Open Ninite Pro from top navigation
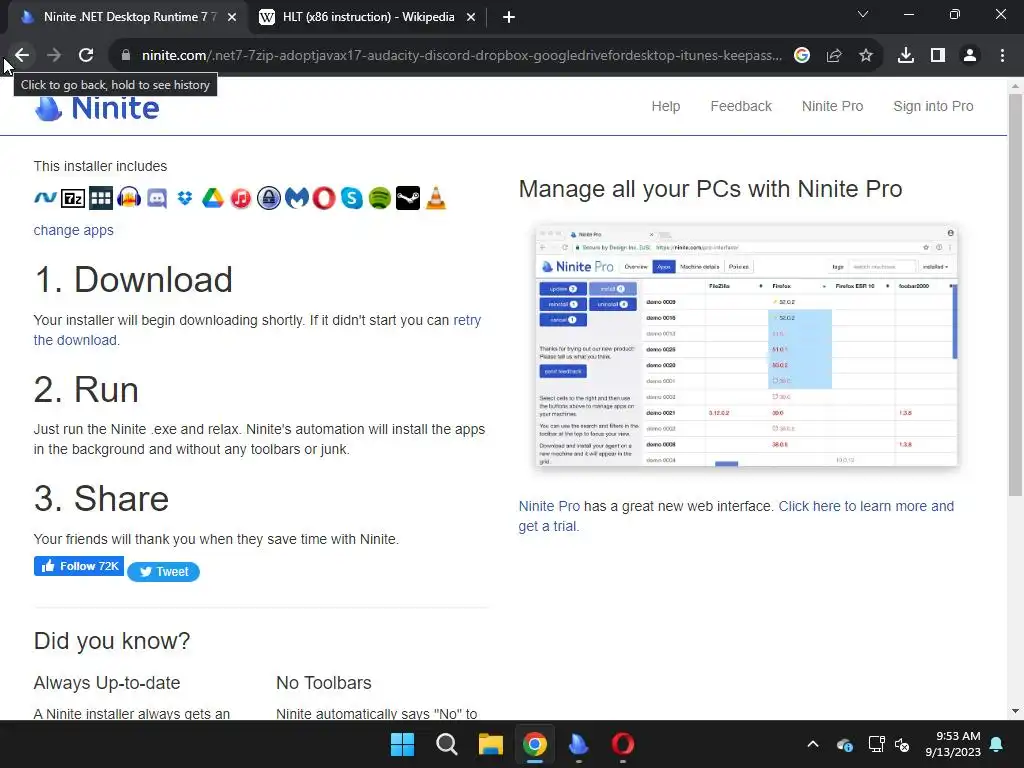The width and height of the screenshot is (1024, 768). [x=832, y=106]
